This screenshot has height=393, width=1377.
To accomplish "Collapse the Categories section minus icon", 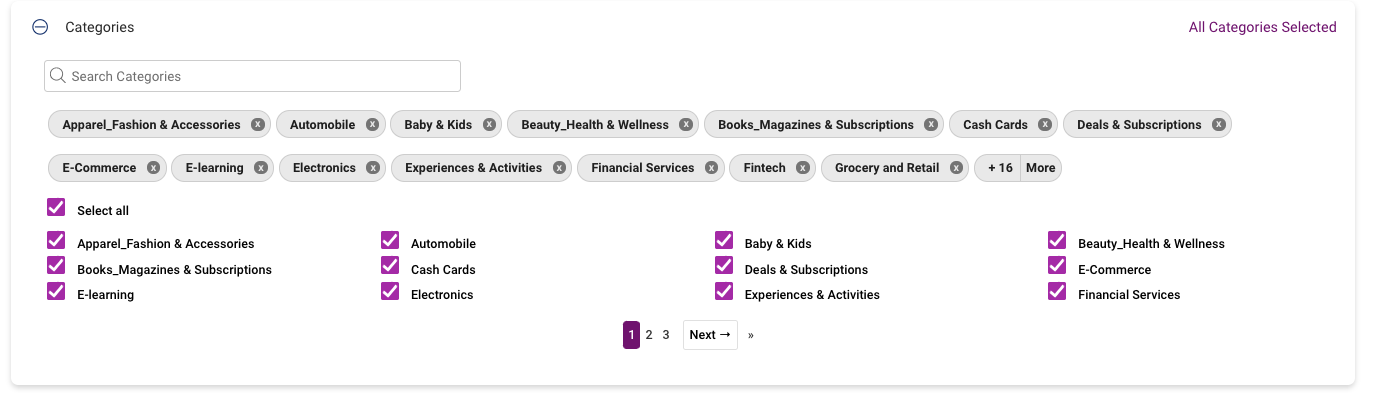I will coord(40,27).
